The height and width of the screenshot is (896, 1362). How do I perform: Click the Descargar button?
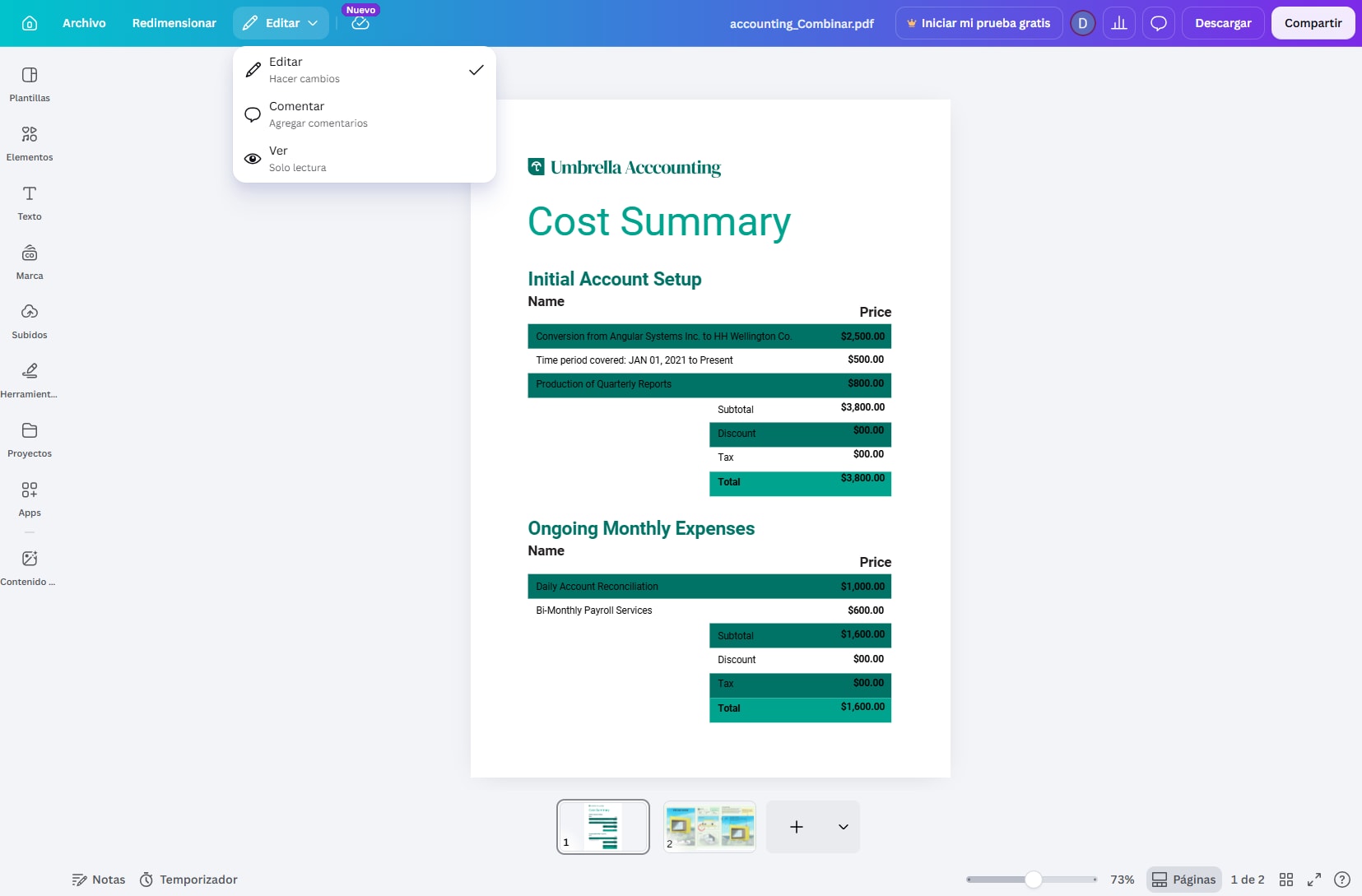(1223, 23)
